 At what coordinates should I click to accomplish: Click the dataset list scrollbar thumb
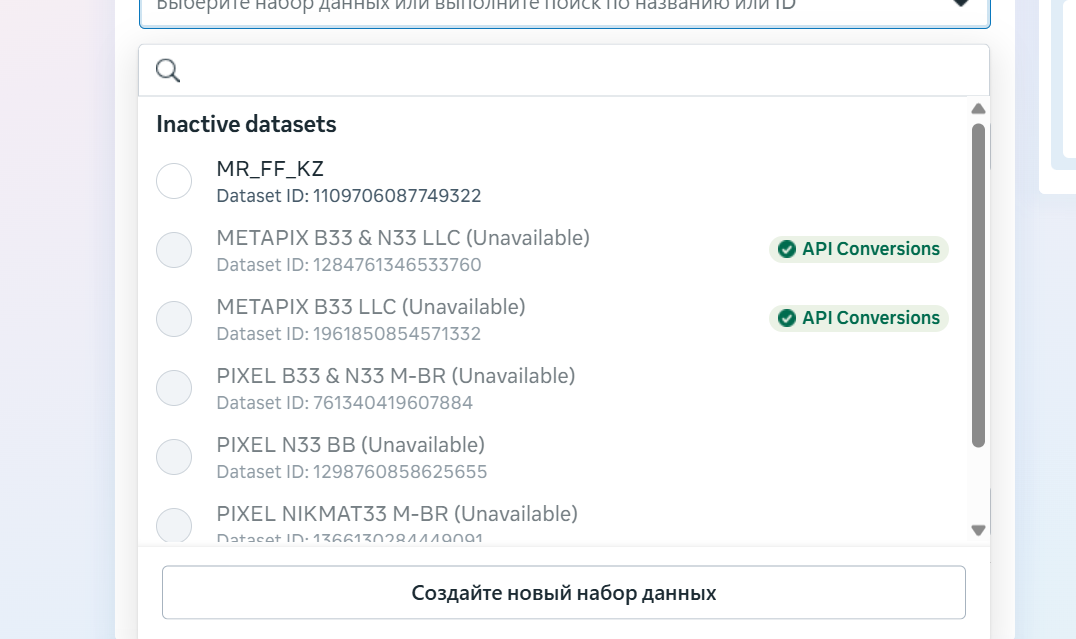point(978,285)
